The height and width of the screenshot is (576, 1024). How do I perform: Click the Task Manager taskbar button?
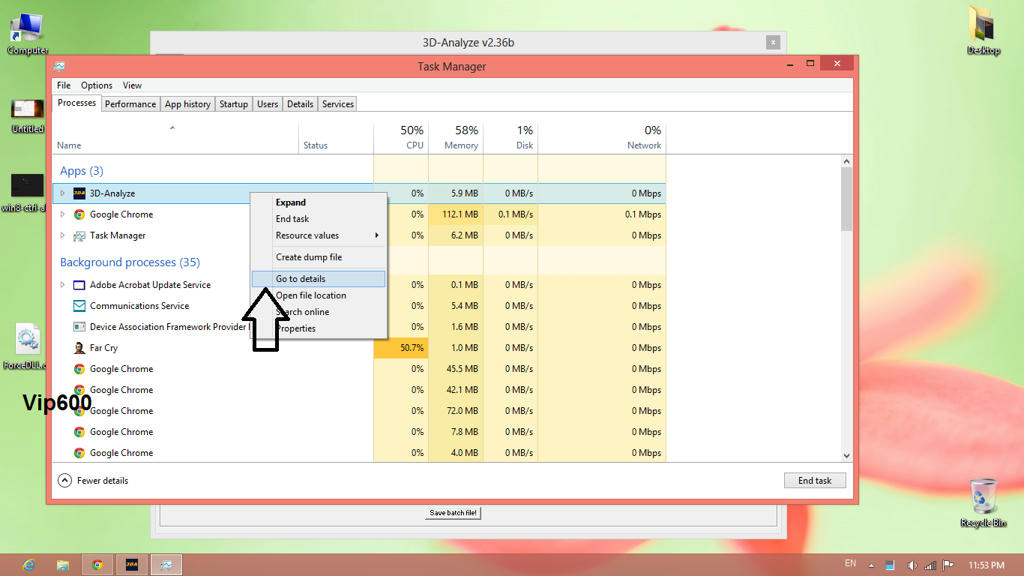167,565
